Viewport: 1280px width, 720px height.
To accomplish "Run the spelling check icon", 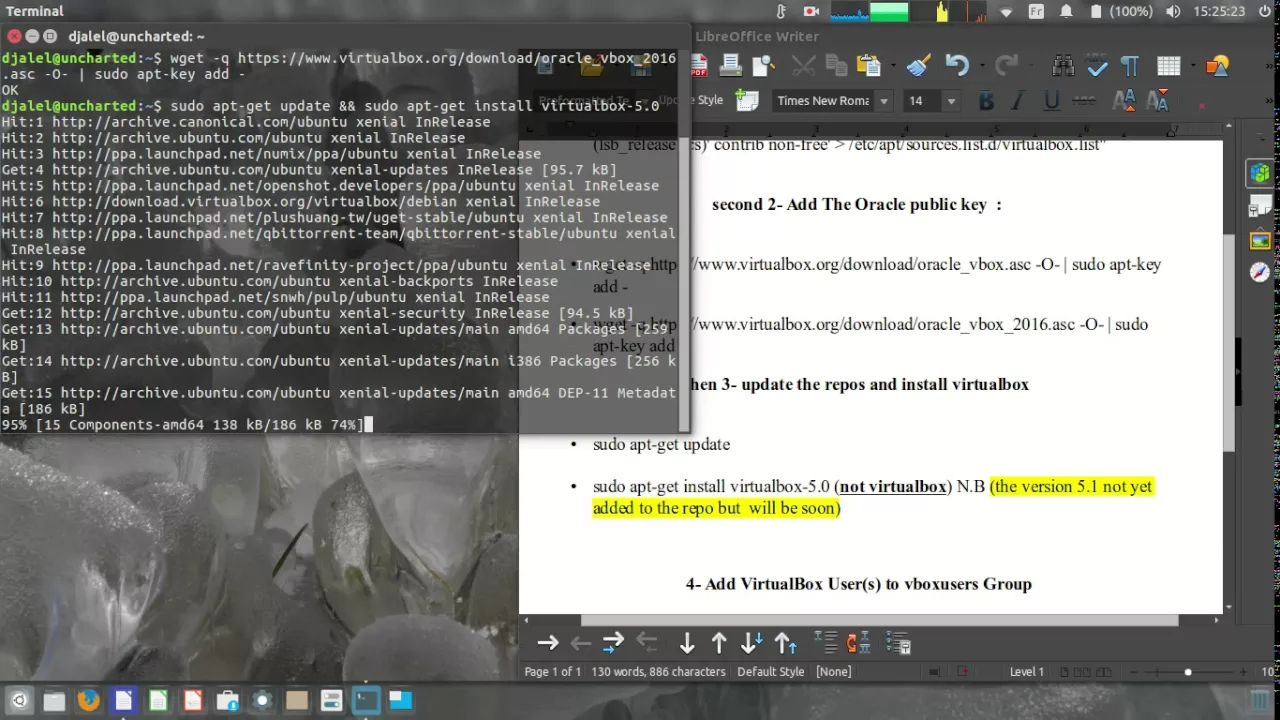I will (x=1097, y=66).
